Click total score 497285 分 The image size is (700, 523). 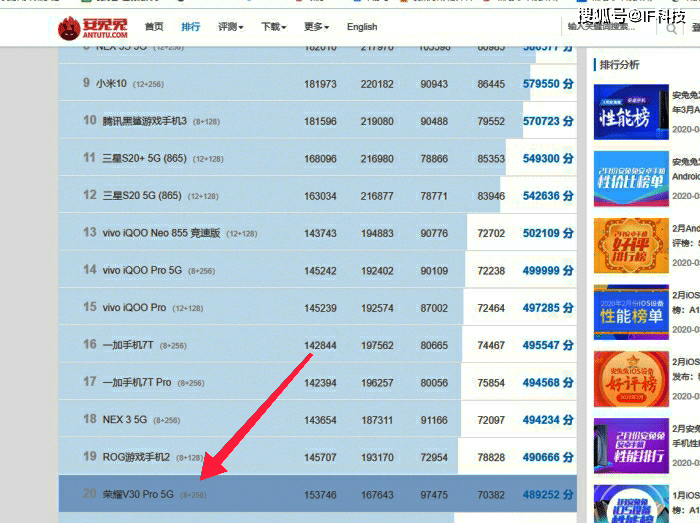pyautogui.click(x=548, y=307)
